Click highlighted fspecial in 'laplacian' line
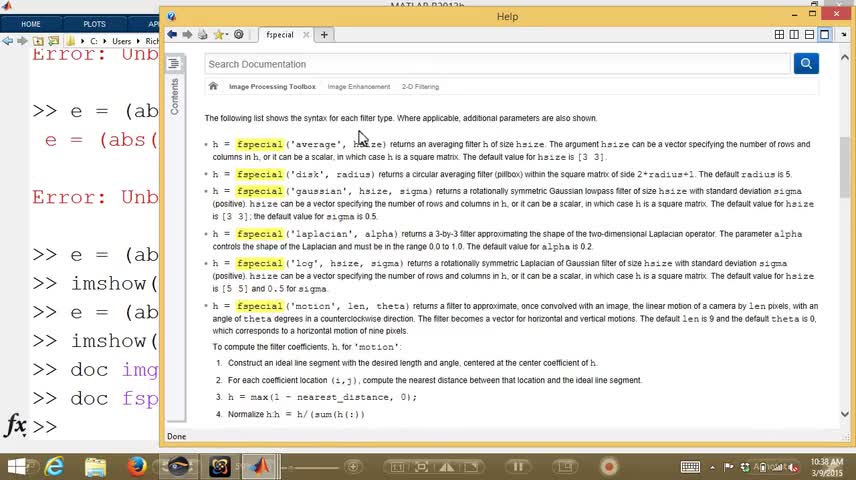 tap(259, 234)
